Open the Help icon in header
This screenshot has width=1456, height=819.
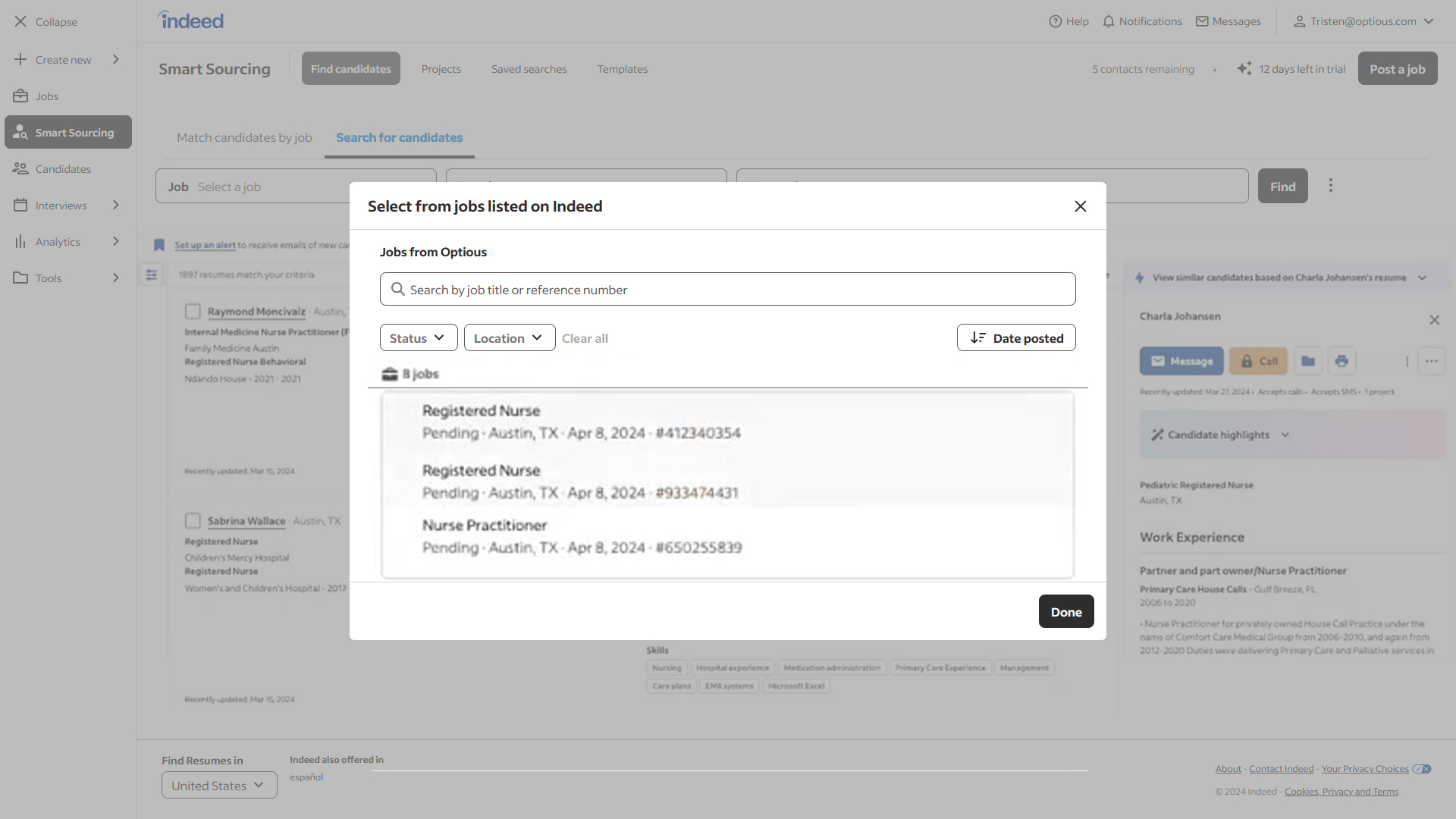pos(1055,21)
